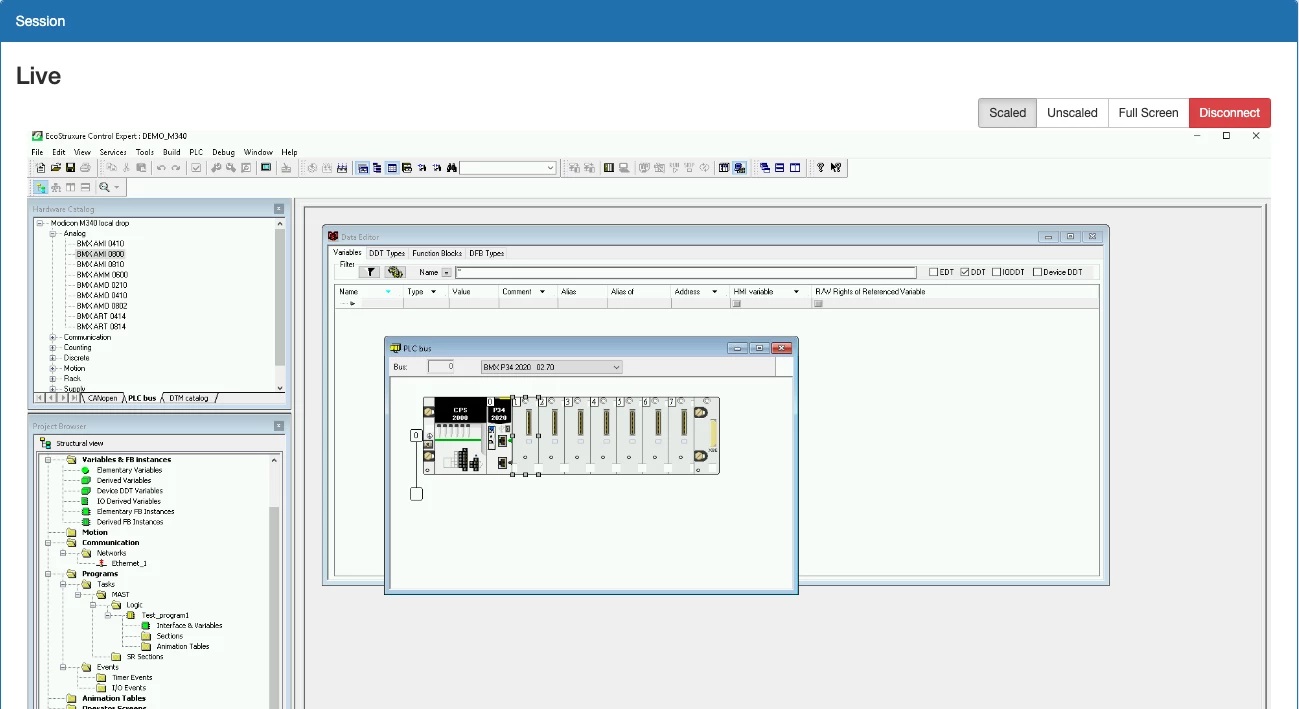Click the Test_program1 program icon
This screenshot has width=1299, height=709.
point(130,615)
